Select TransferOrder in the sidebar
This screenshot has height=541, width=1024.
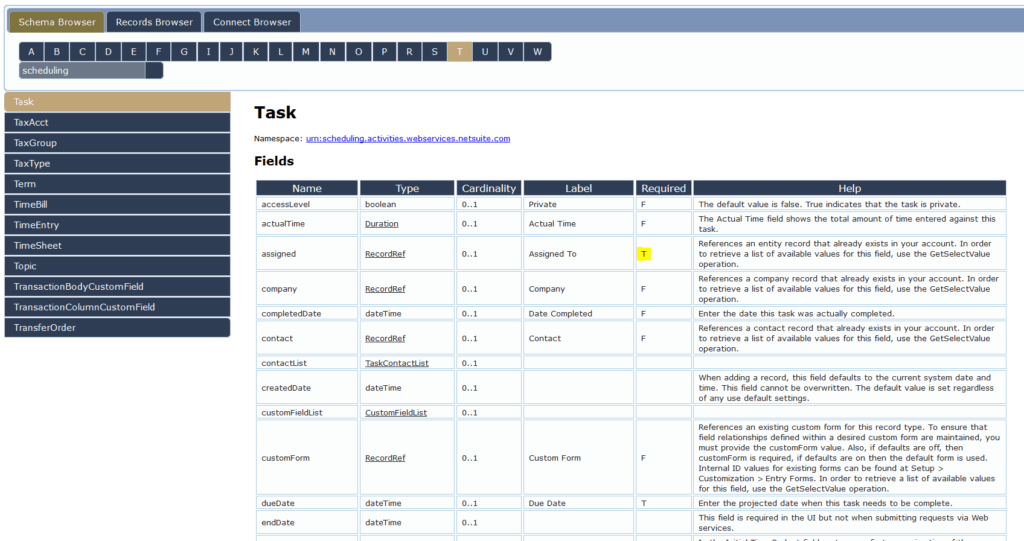click(118, 328)
